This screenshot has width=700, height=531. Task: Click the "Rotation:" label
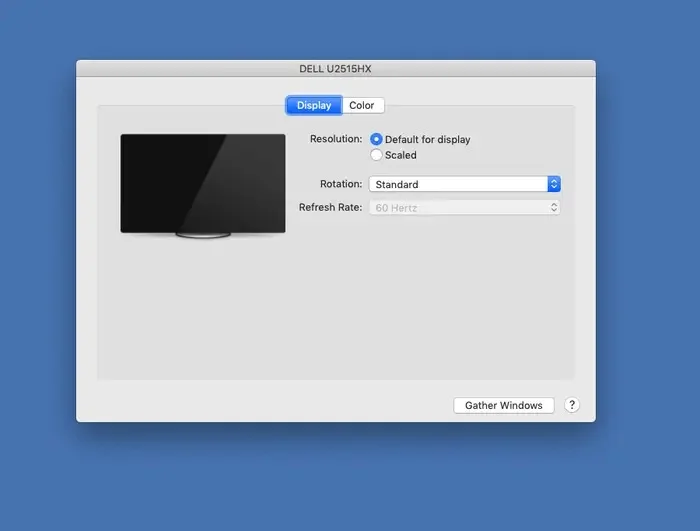click(341, 184)
